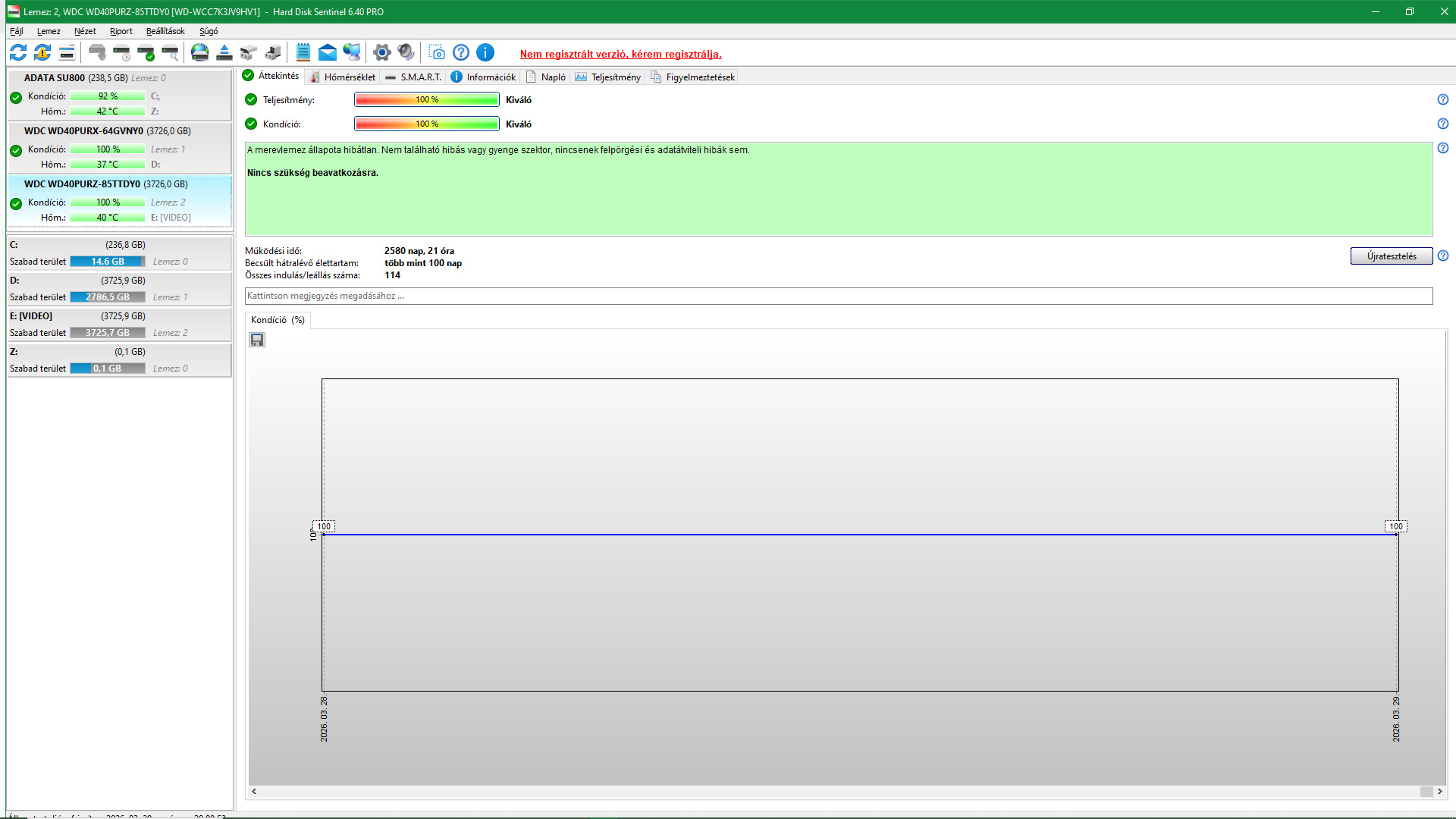
Task: Select the WDC WD40PURX-64GVNY0 disk
Action: pyautogui.click(x=83, y=130)
